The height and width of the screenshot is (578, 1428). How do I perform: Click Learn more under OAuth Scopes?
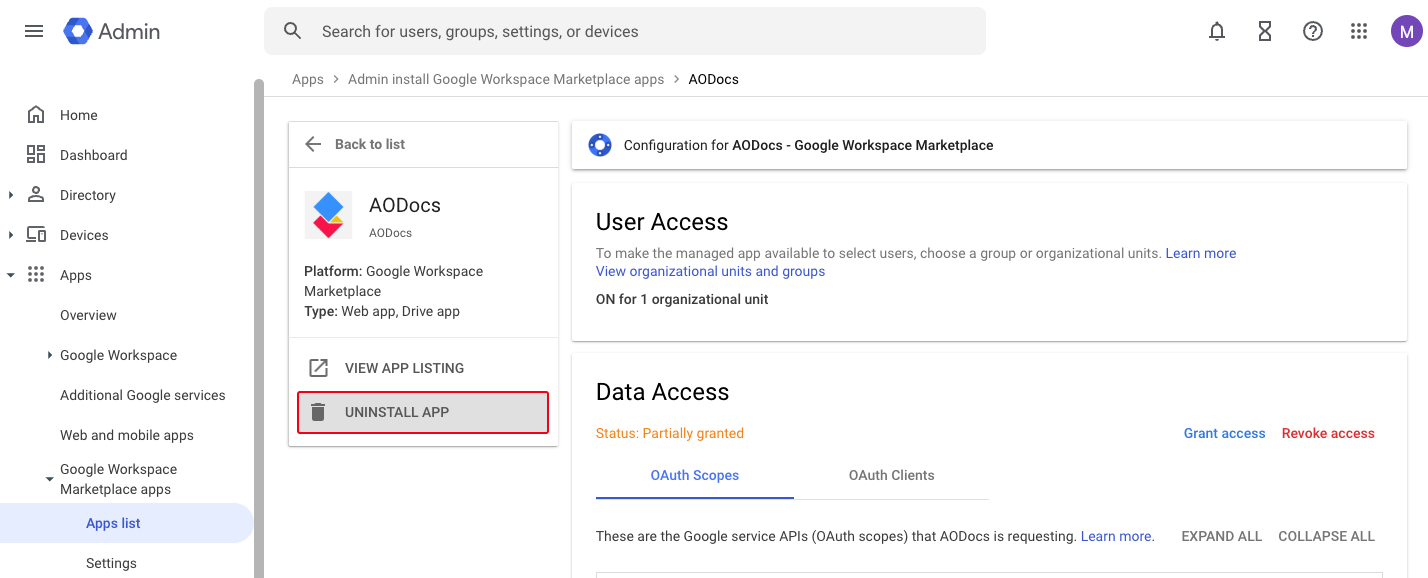[x=1116, y=536]
